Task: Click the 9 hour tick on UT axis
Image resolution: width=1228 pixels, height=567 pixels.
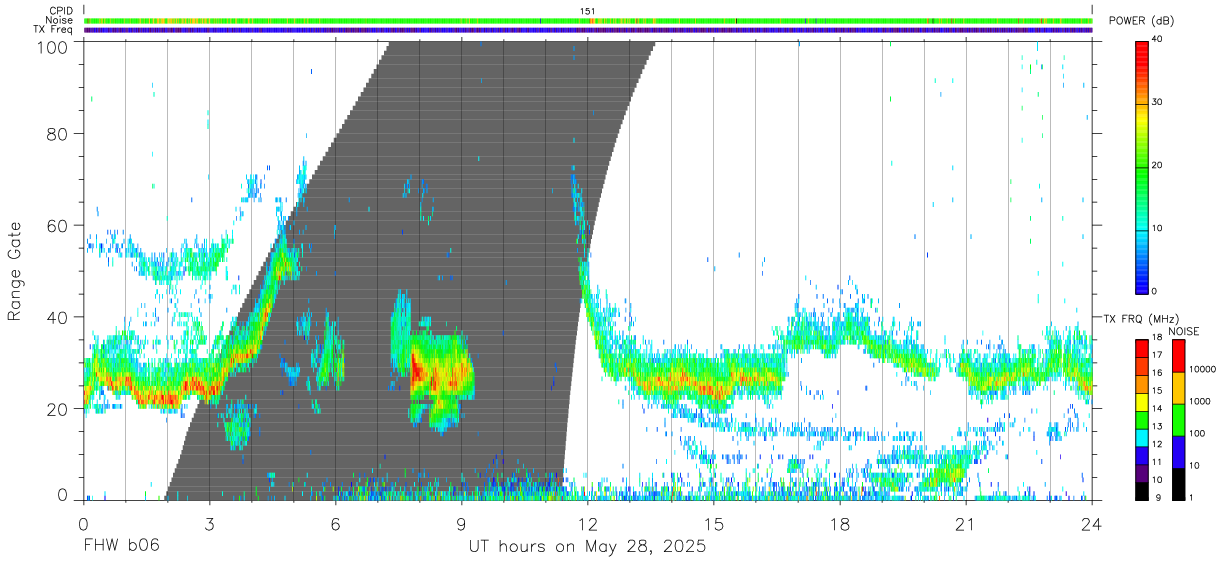Action: [461, 522]
